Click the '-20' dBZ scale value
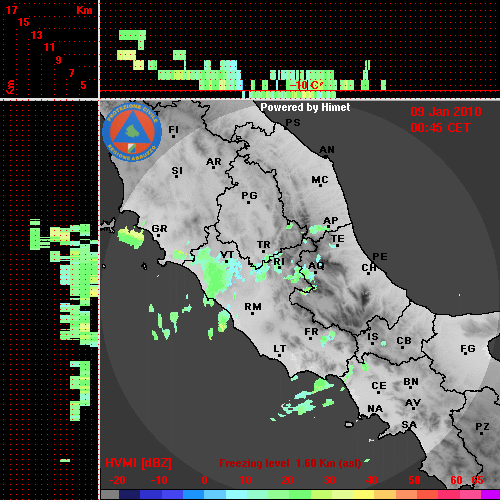The width and height of the screenshot is (500, 500). 117,480
